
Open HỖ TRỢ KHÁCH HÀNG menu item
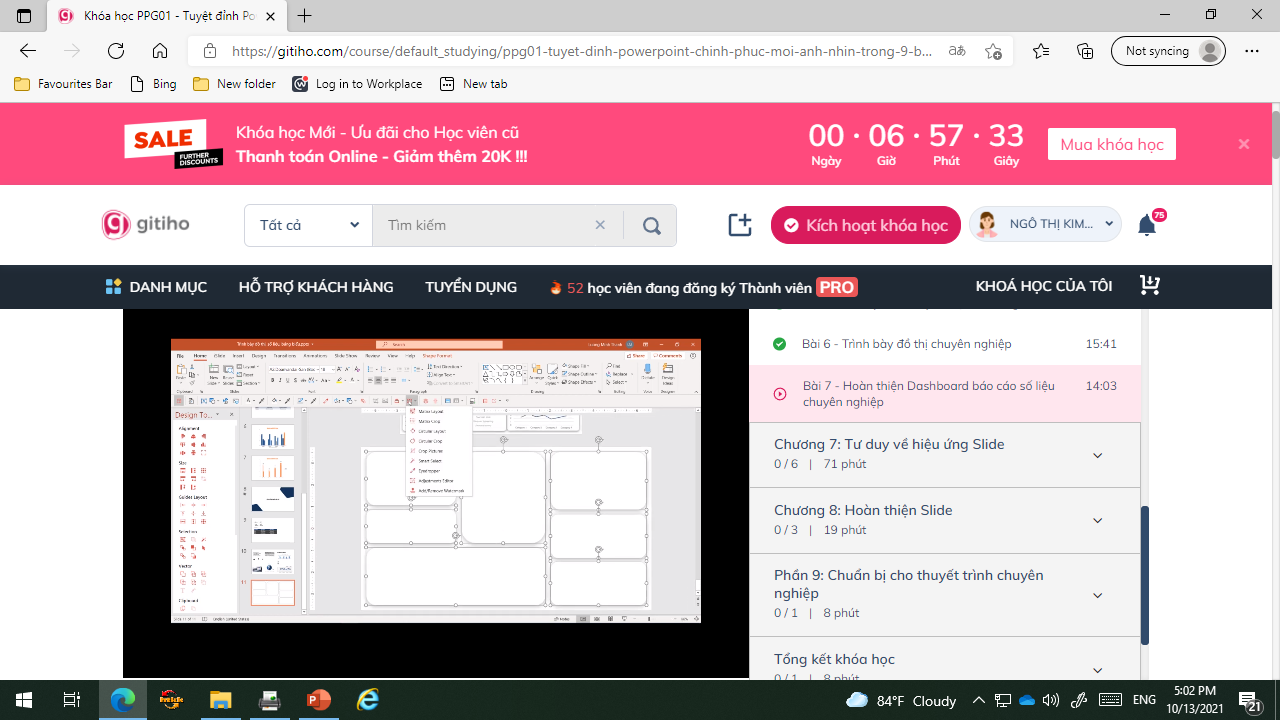pos(316,287)
